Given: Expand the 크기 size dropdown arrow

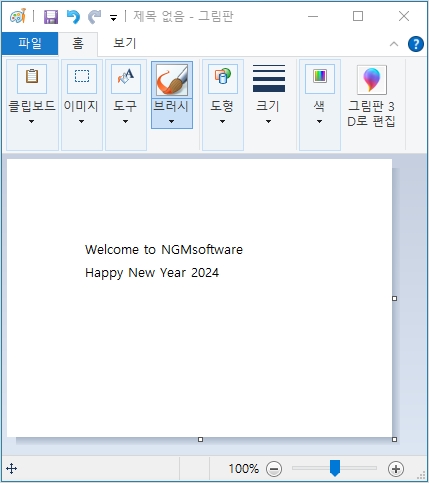Looking at the screenshot, I should pos(268,122).
